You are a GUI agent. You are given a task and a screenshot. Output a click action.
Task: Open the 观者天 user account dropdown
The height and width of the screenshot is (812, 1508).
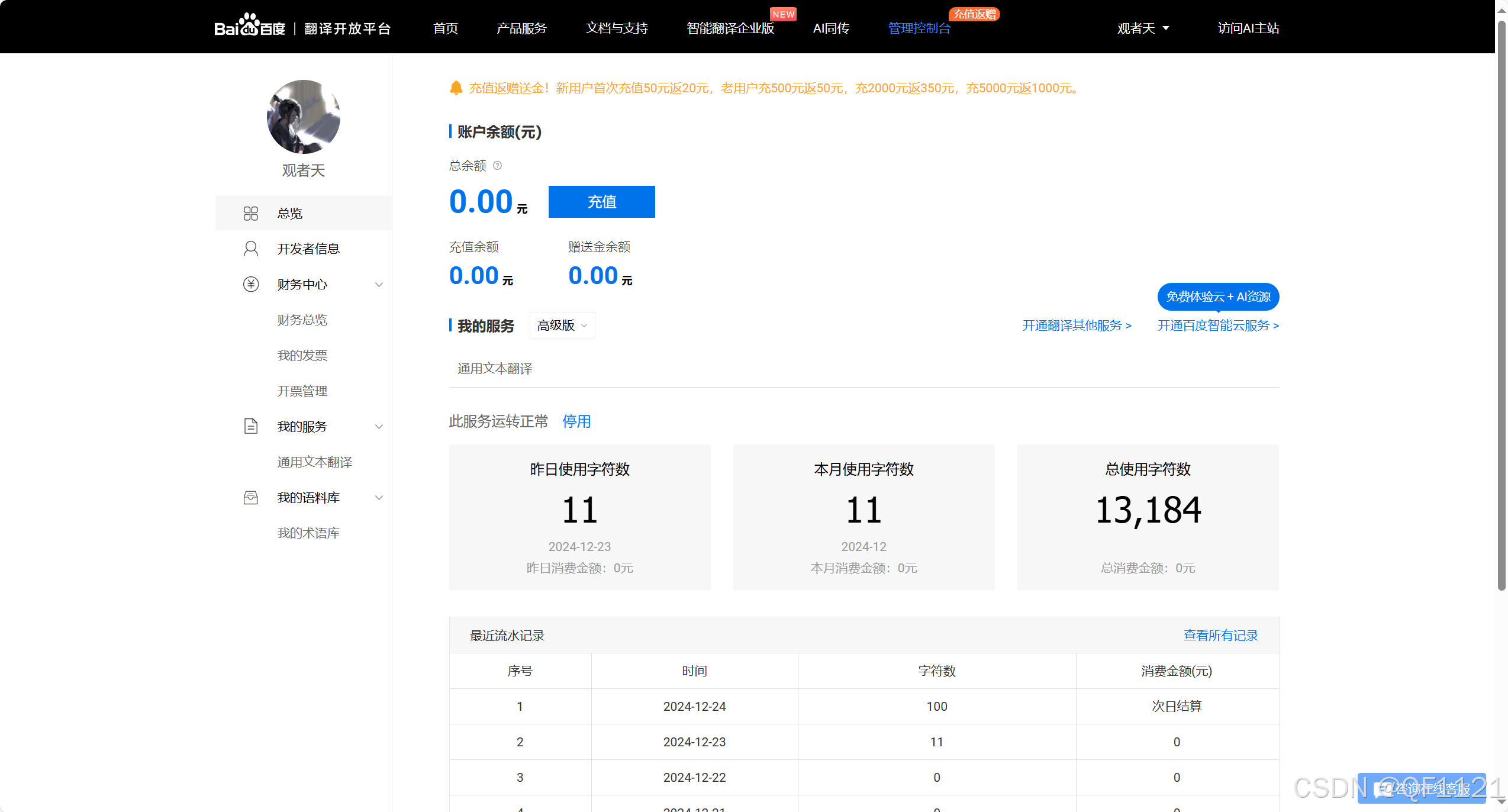[x=1143, y=28]
